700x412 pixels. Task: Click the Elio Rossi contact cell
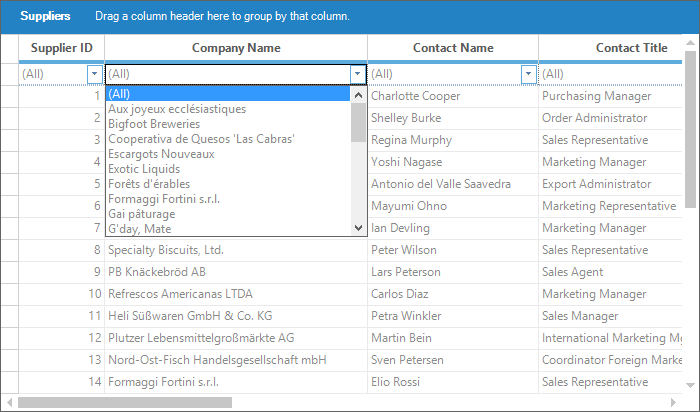point(453,382)
